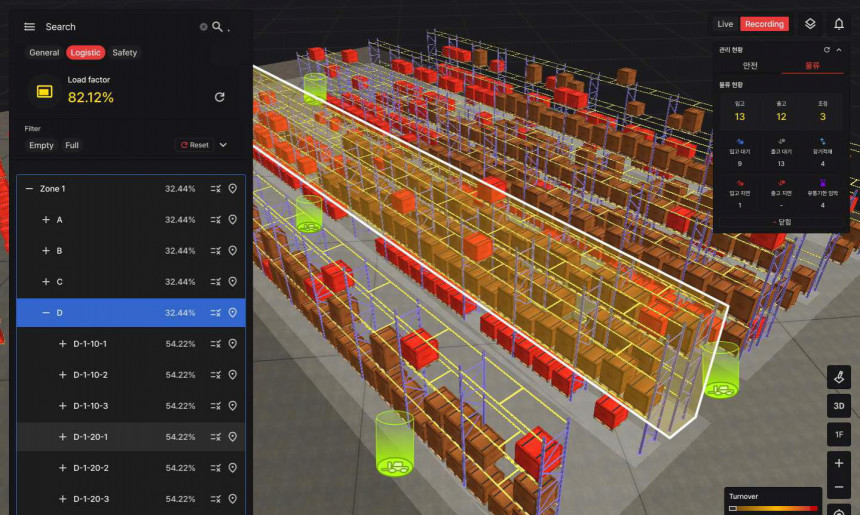Viewport: 860px width, 515px height.
Task: Switch to Live mode
Action: [x=725, y=24]
